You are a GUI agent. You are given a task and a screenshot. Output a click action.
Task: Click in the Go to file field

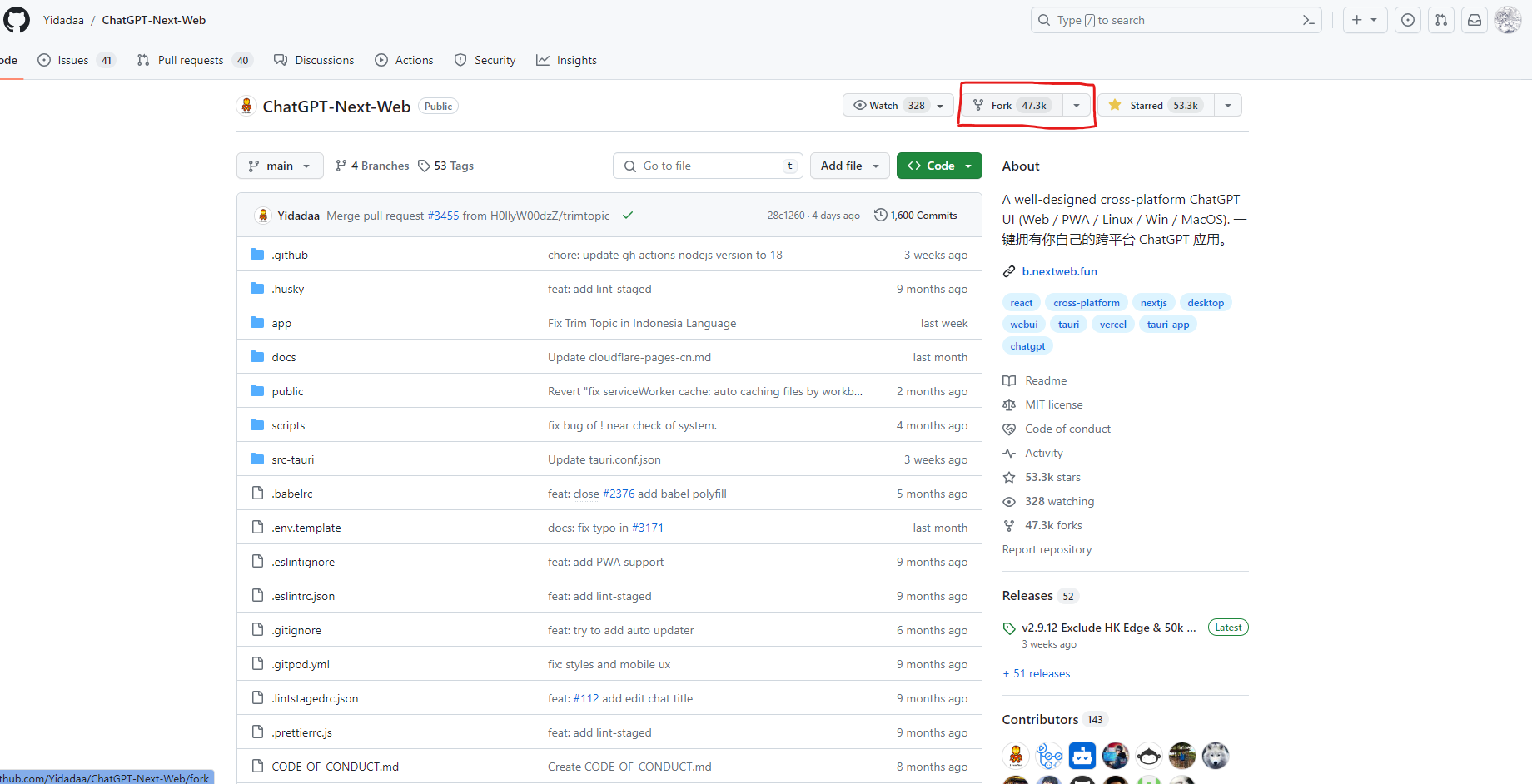pos(708,166)
